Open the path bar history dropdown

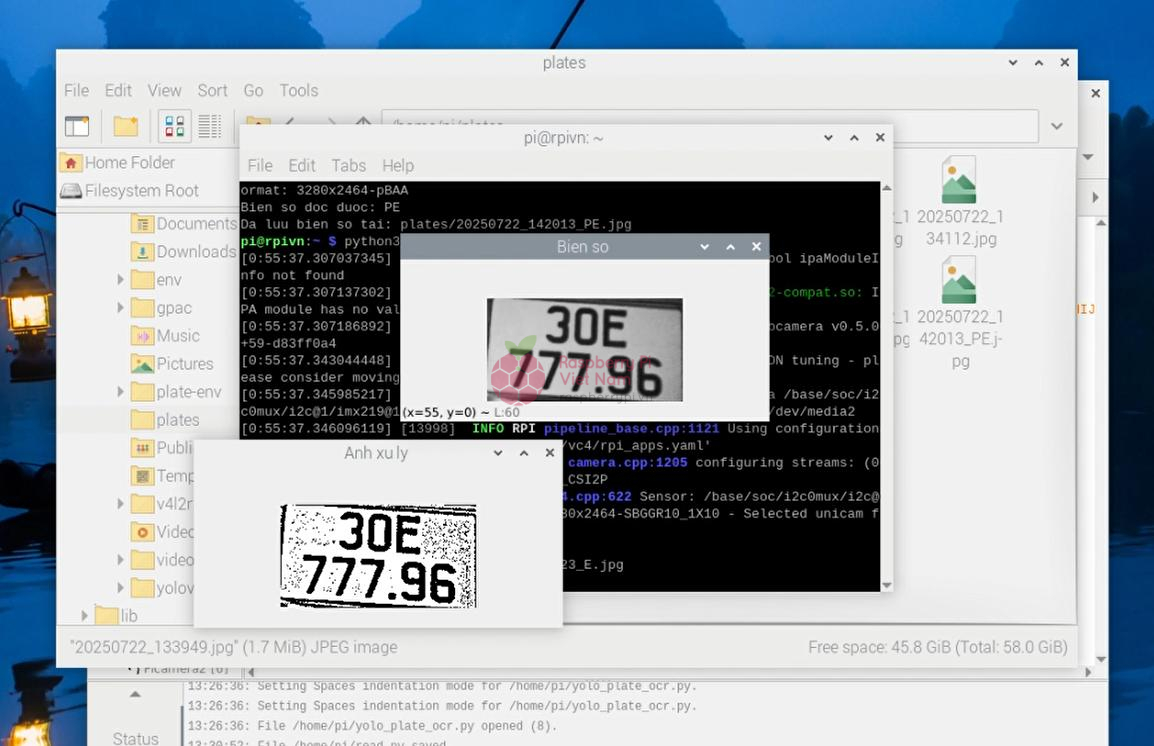[1056, 126]
